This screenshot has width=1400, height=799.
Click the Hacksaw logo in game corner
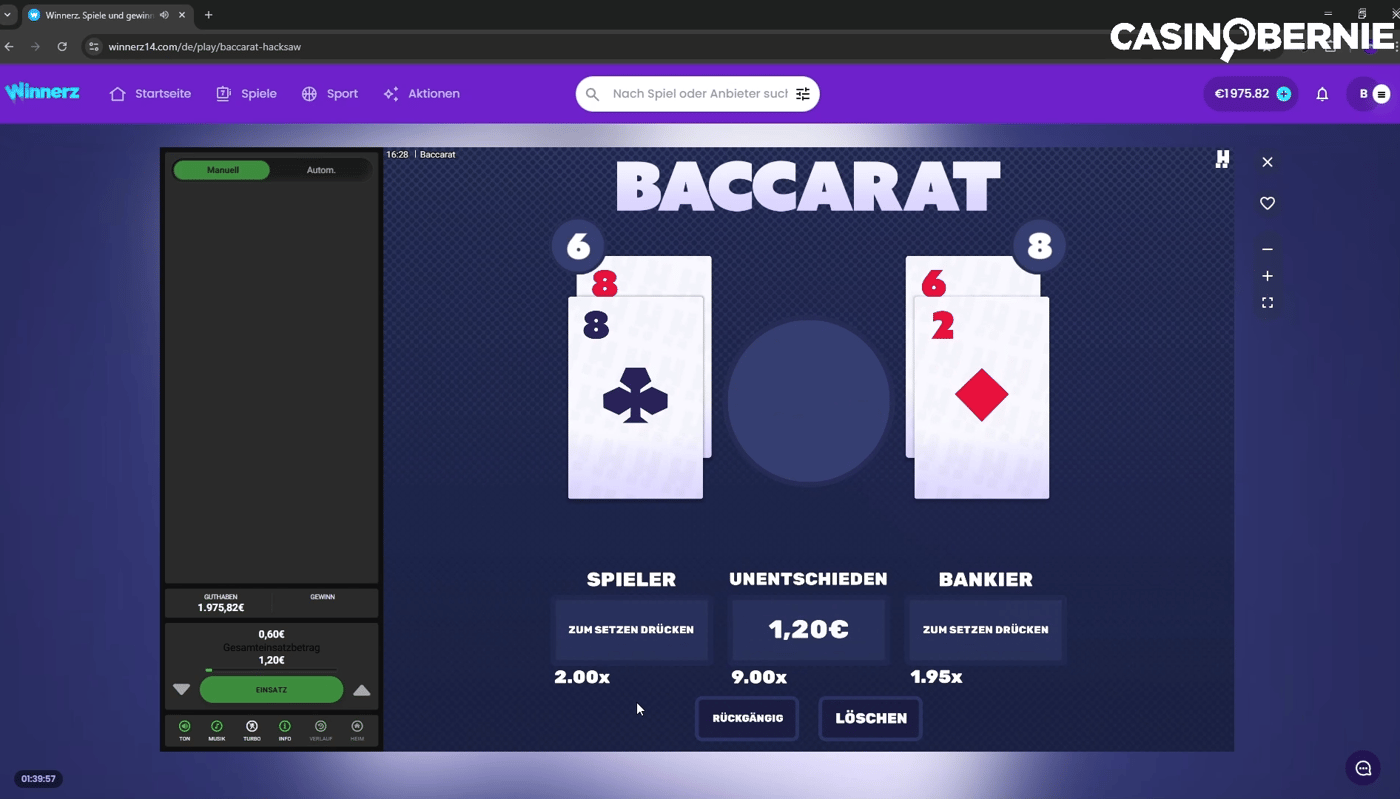1222,159
